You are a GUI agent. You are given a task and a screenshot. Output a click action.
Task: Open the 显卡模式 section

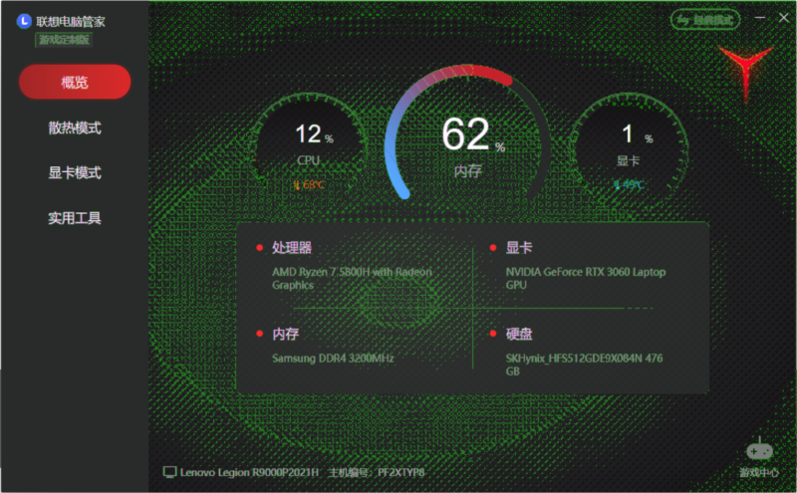click(75, 173)
